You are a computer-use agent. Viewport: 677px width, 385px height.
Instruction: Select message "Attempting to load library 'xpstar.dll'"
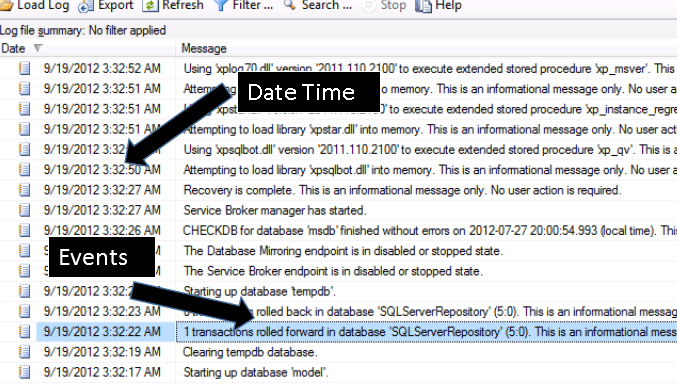(x=429, y=129)
